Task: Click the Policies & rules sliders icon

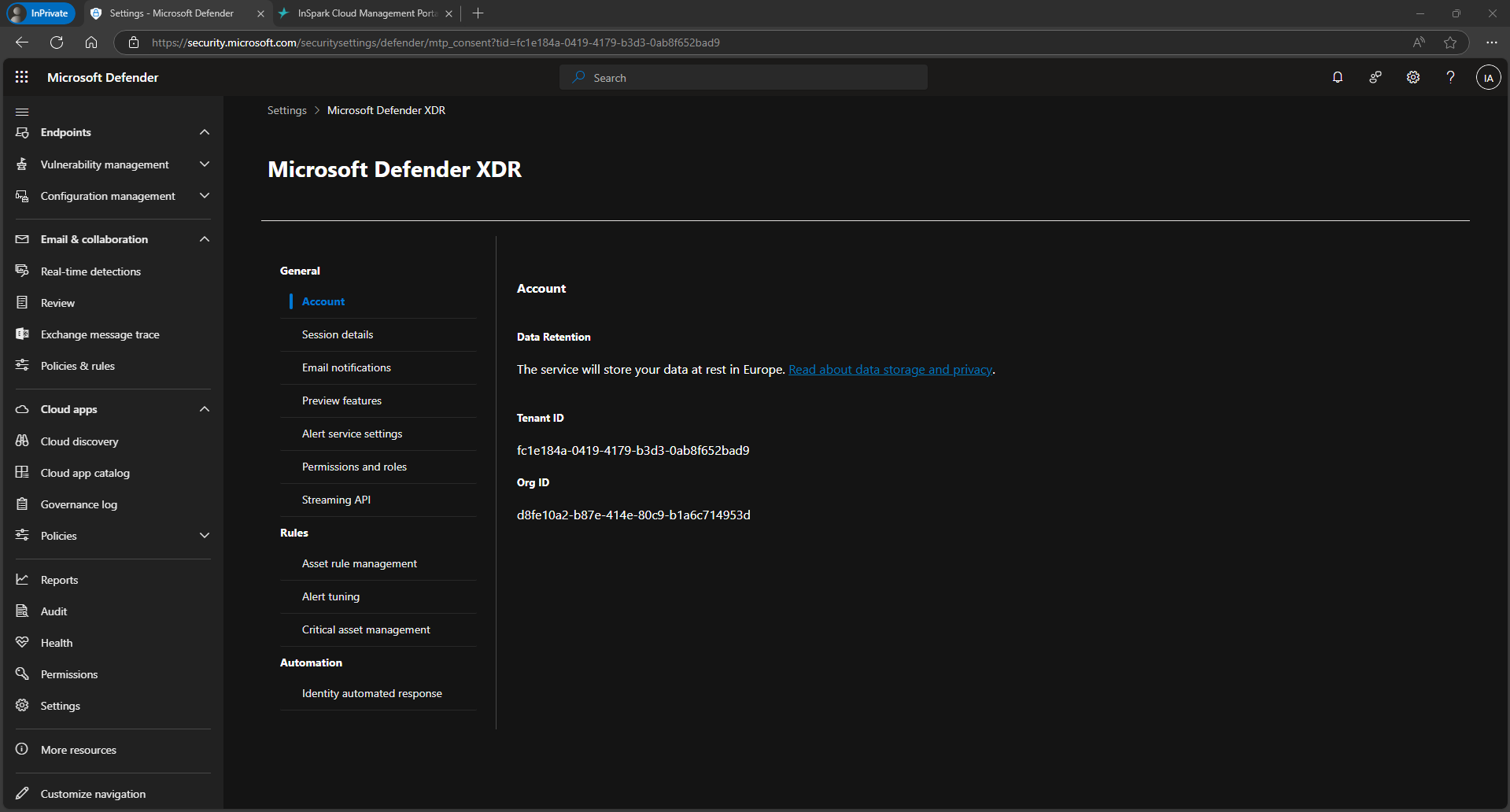Action: click(x=22, y=366)
